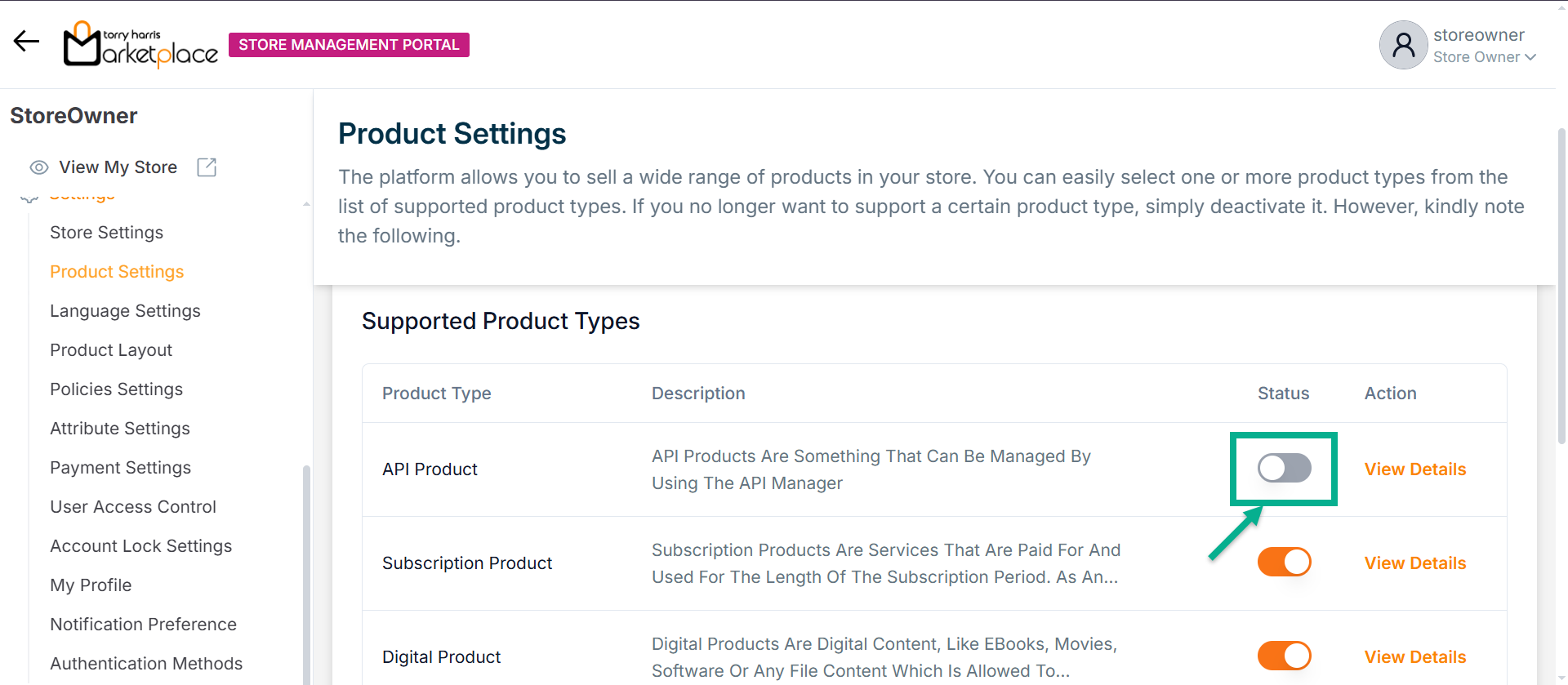The image size is (1568, 685).
Task: Expand the Store Owner account dropdown
Action: point(1485,57)
